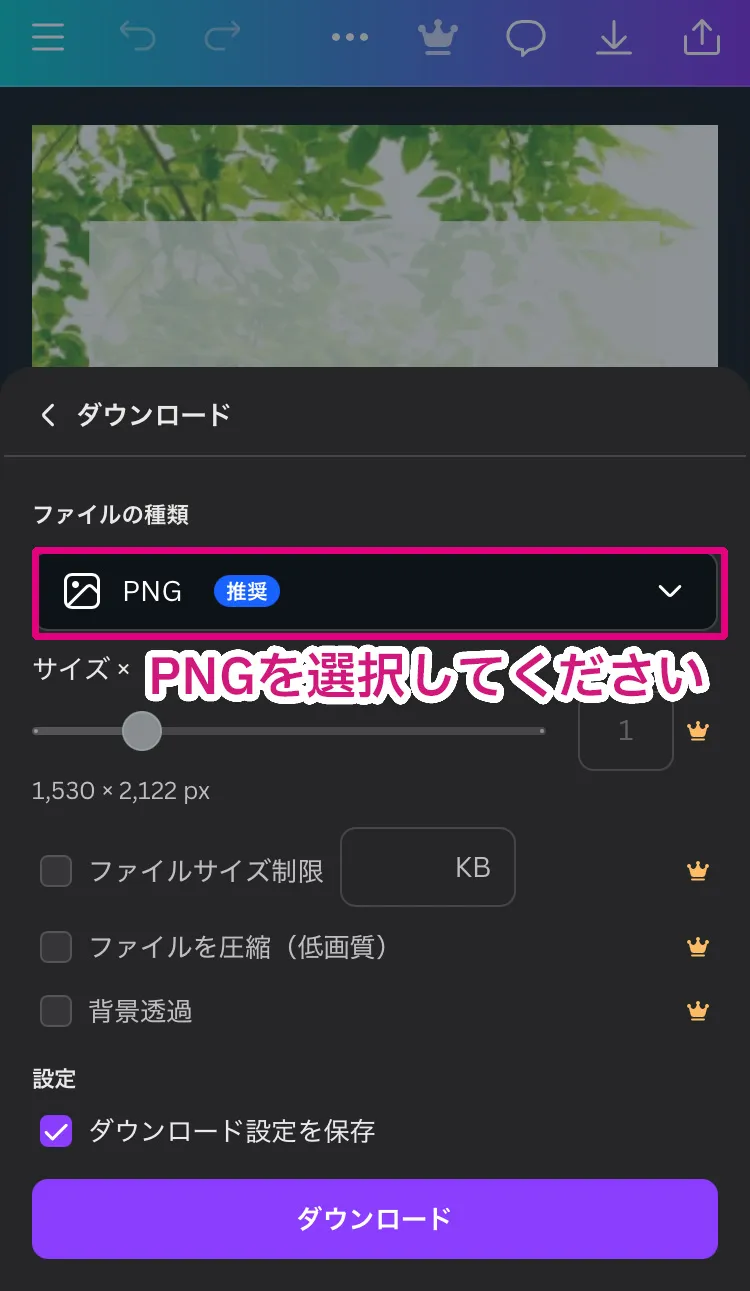This screenshot has width=750, height=1291.
Task: Tap the share upload icon
Action: click(702, 38)
